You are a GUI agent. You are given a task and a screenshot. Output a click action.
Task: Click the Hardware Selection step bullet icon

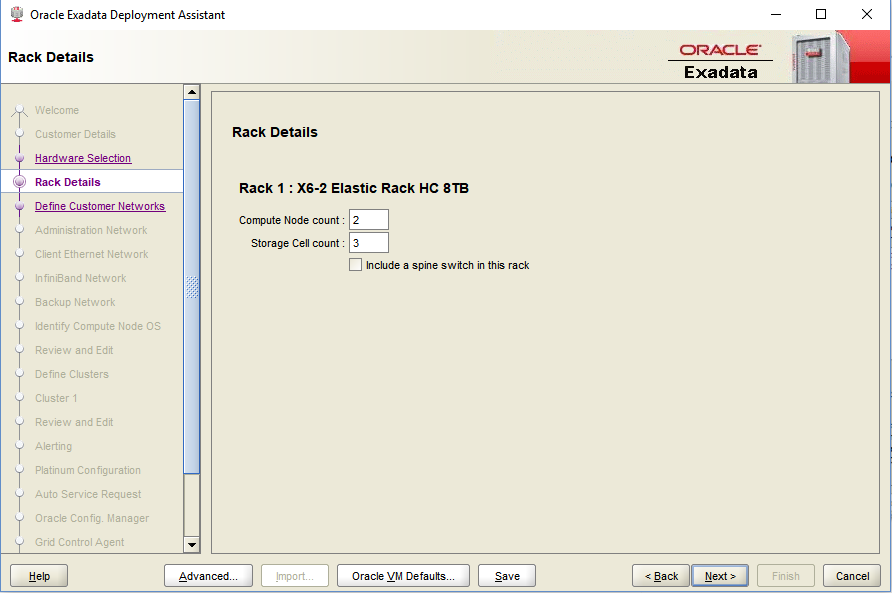click(x=19, y=159)
